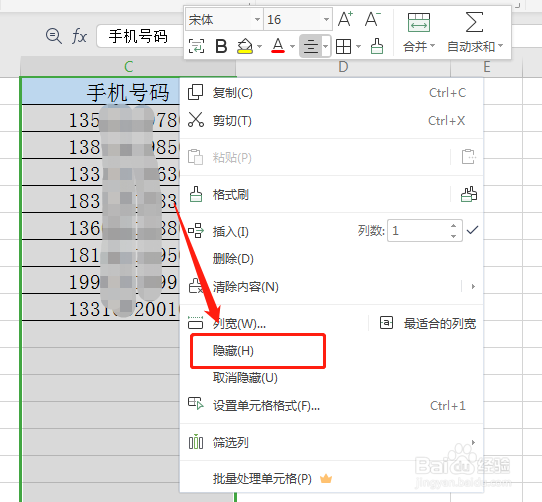Confirm column insert with the checkmark
Screen dimensions: 542x502
472,230
